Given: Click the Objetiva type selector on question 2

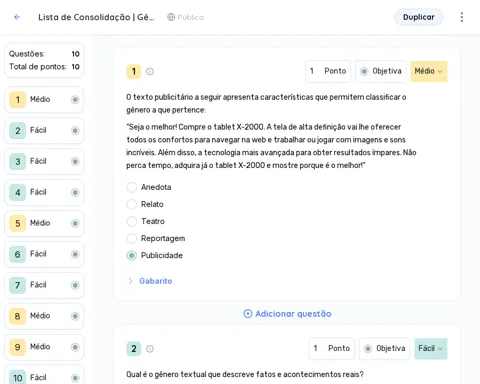Looking at the screenshot, I should pyautogui.click(x=384, y=348).
